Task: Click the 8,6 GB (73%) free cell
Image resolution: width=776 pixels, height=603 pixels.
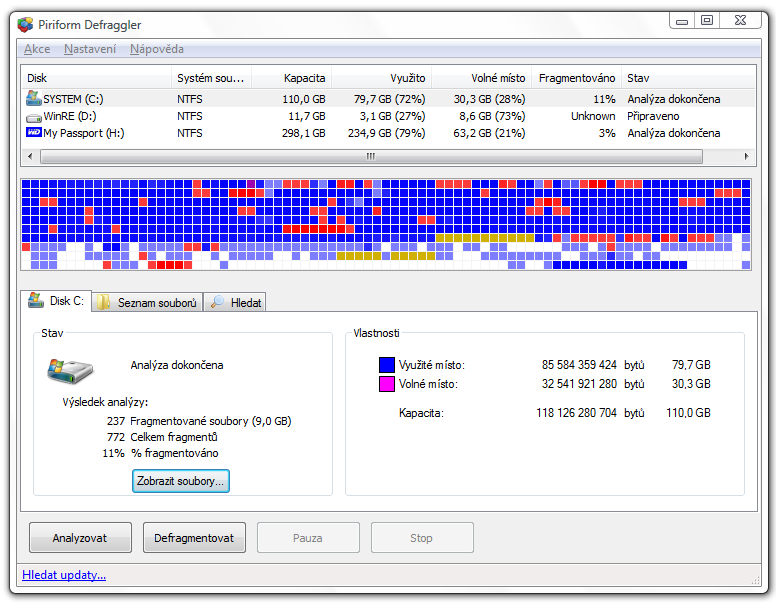Action: 492,116
